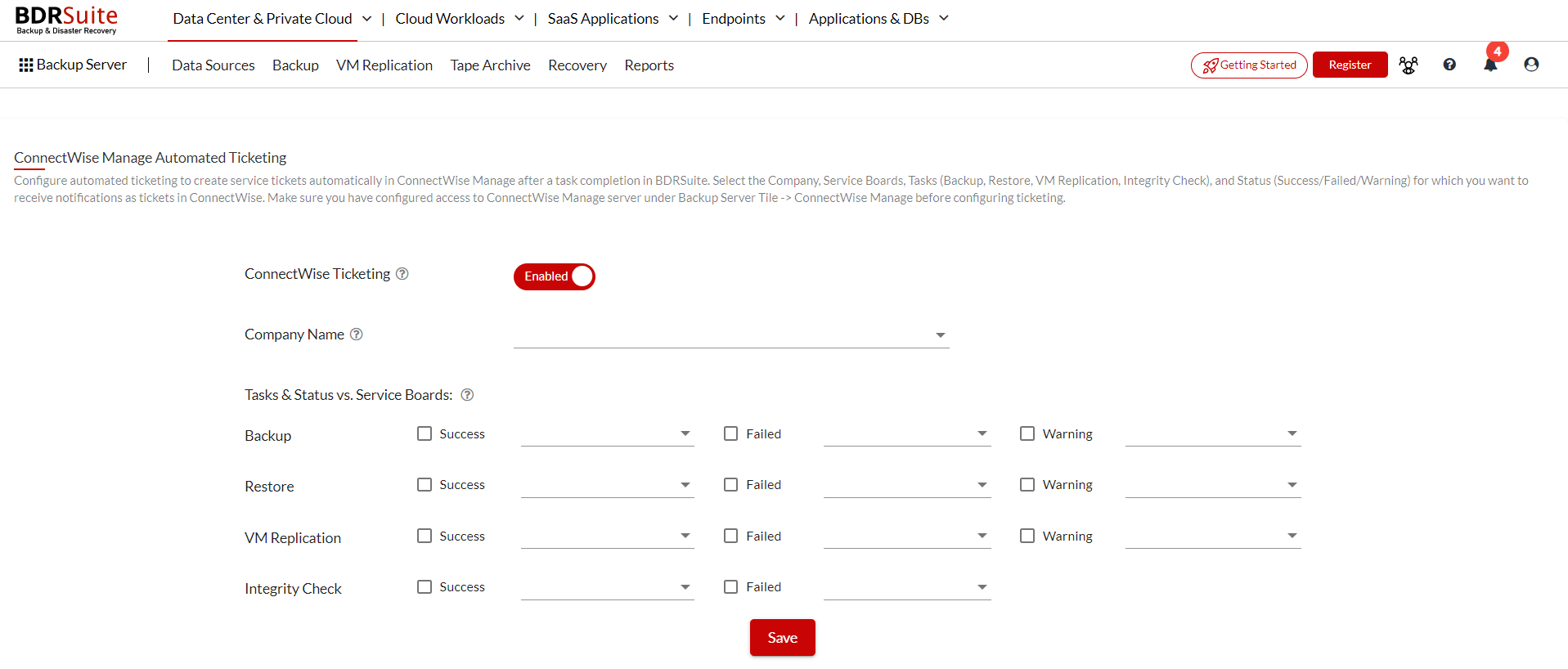Open Restore Success service board dropdown
The image size is (1568, 669).
click(x=608, y=485)
